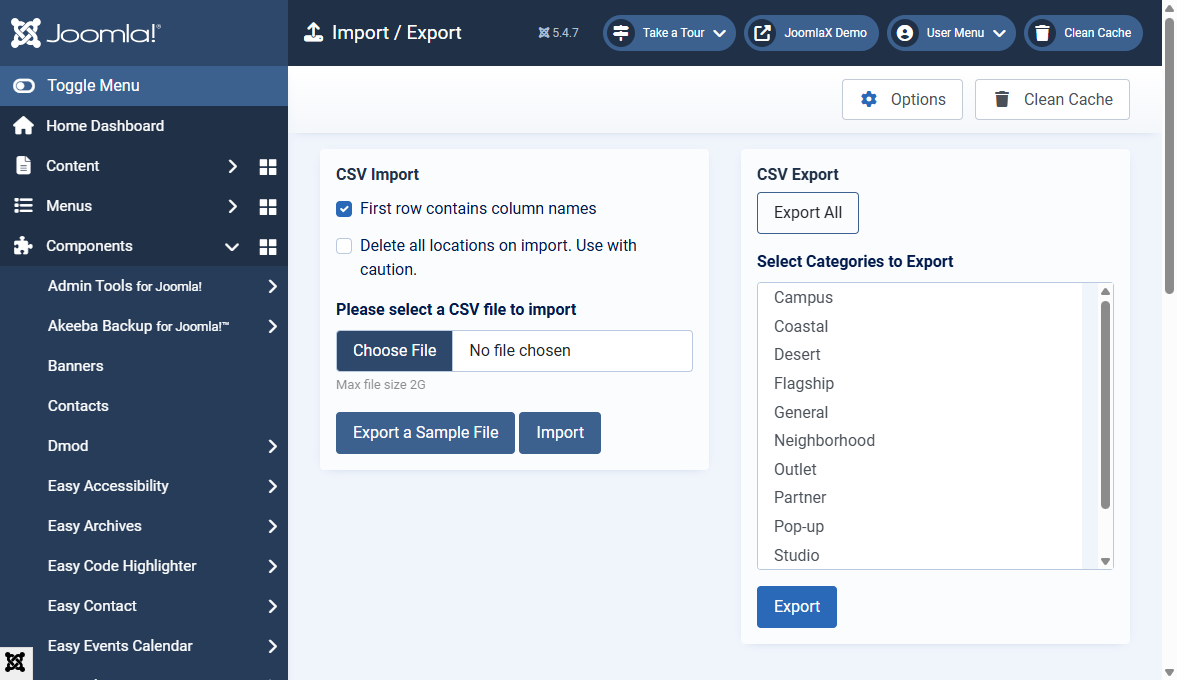Click toolbar Clean Cache trash icon
Screen dimensions: 1177x680
coord(1001,99)
